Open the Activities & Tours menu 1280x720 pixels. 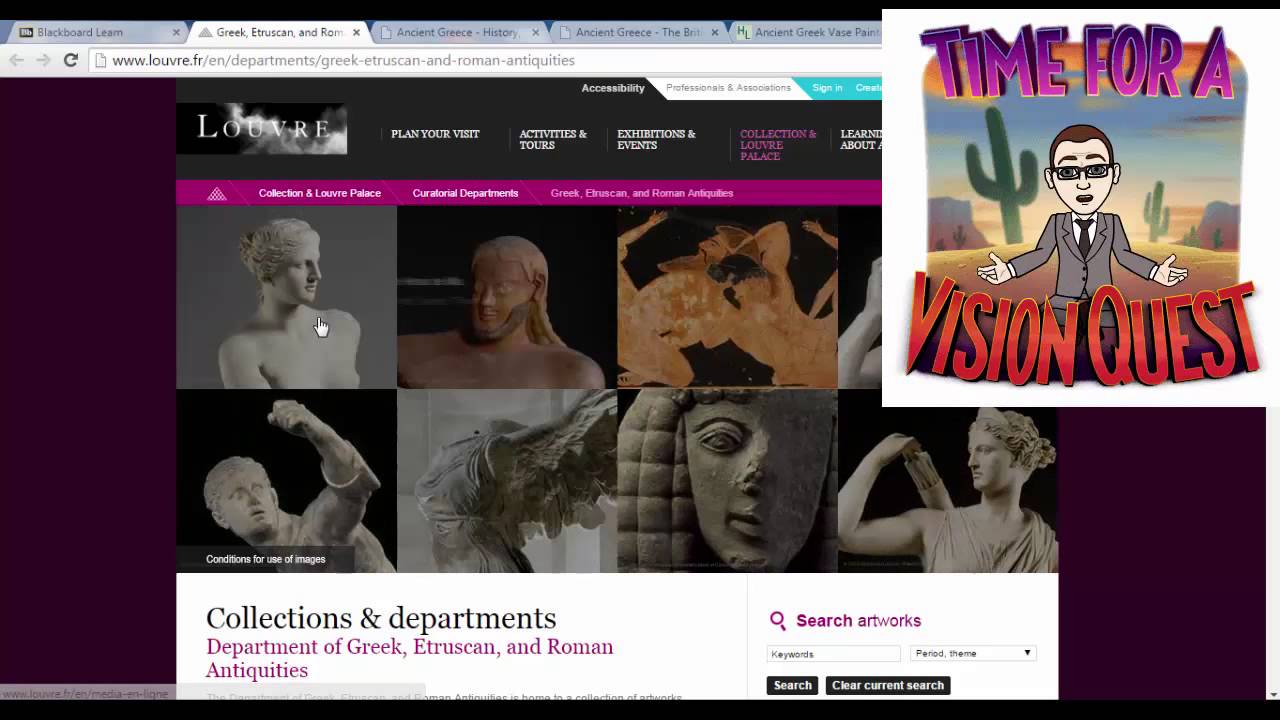point(553,140)
